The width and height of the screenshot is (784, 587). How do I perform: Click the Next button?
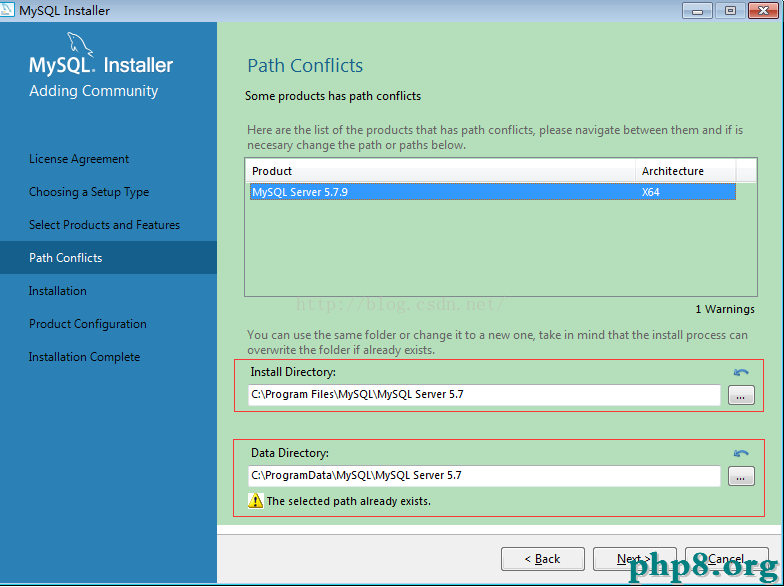click(x=634, y=559)
